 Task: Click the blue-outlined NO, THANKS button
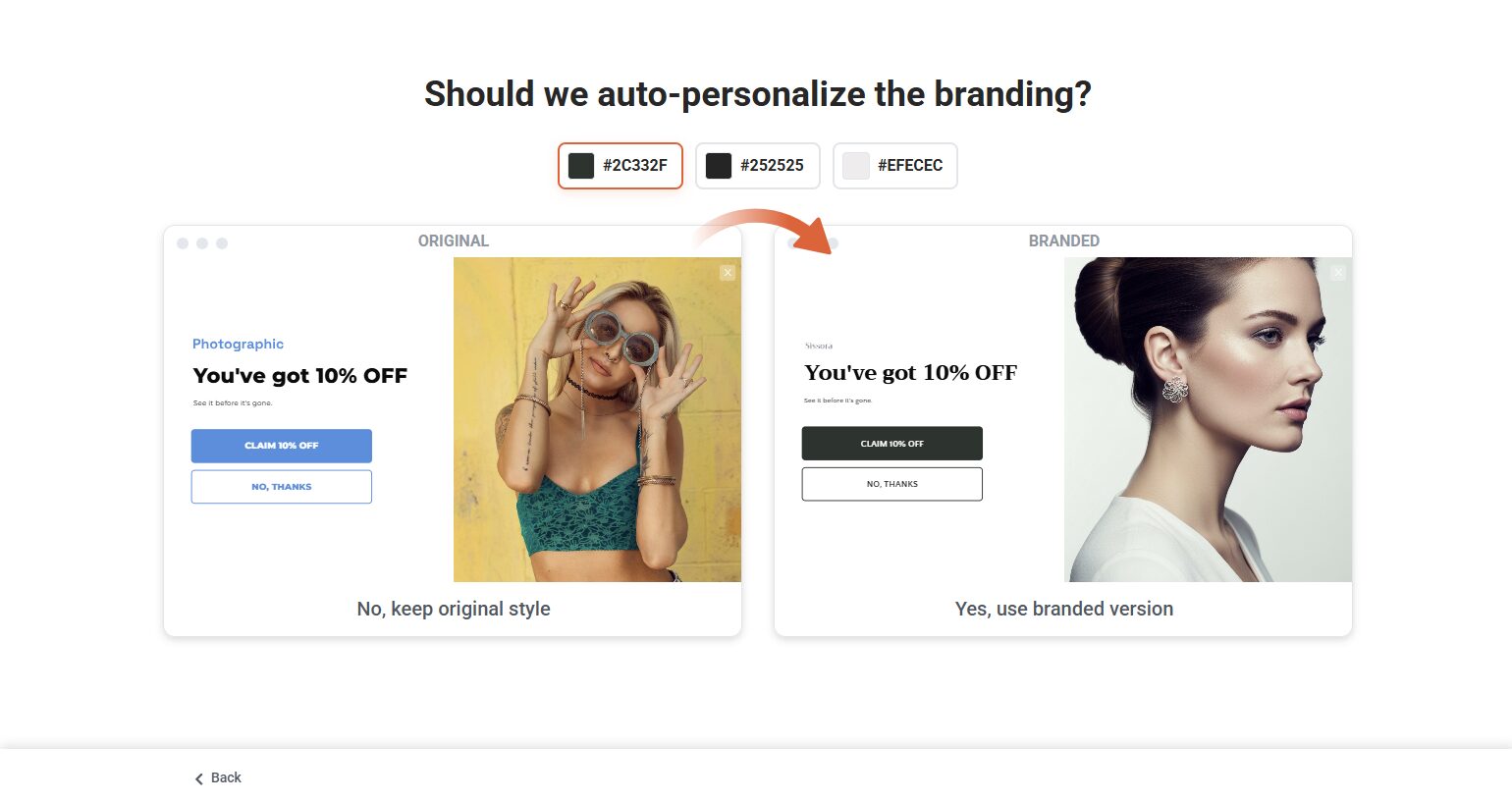click(x=282, y=487)
